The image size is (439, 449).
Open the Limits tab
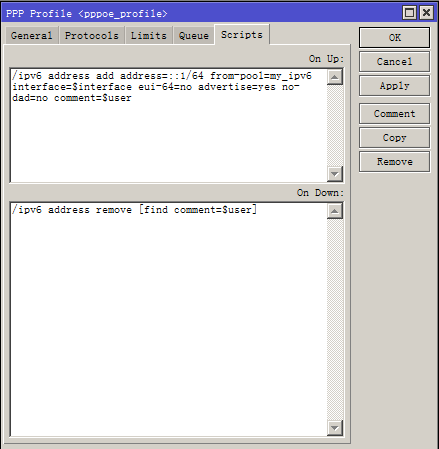point(149,35)
